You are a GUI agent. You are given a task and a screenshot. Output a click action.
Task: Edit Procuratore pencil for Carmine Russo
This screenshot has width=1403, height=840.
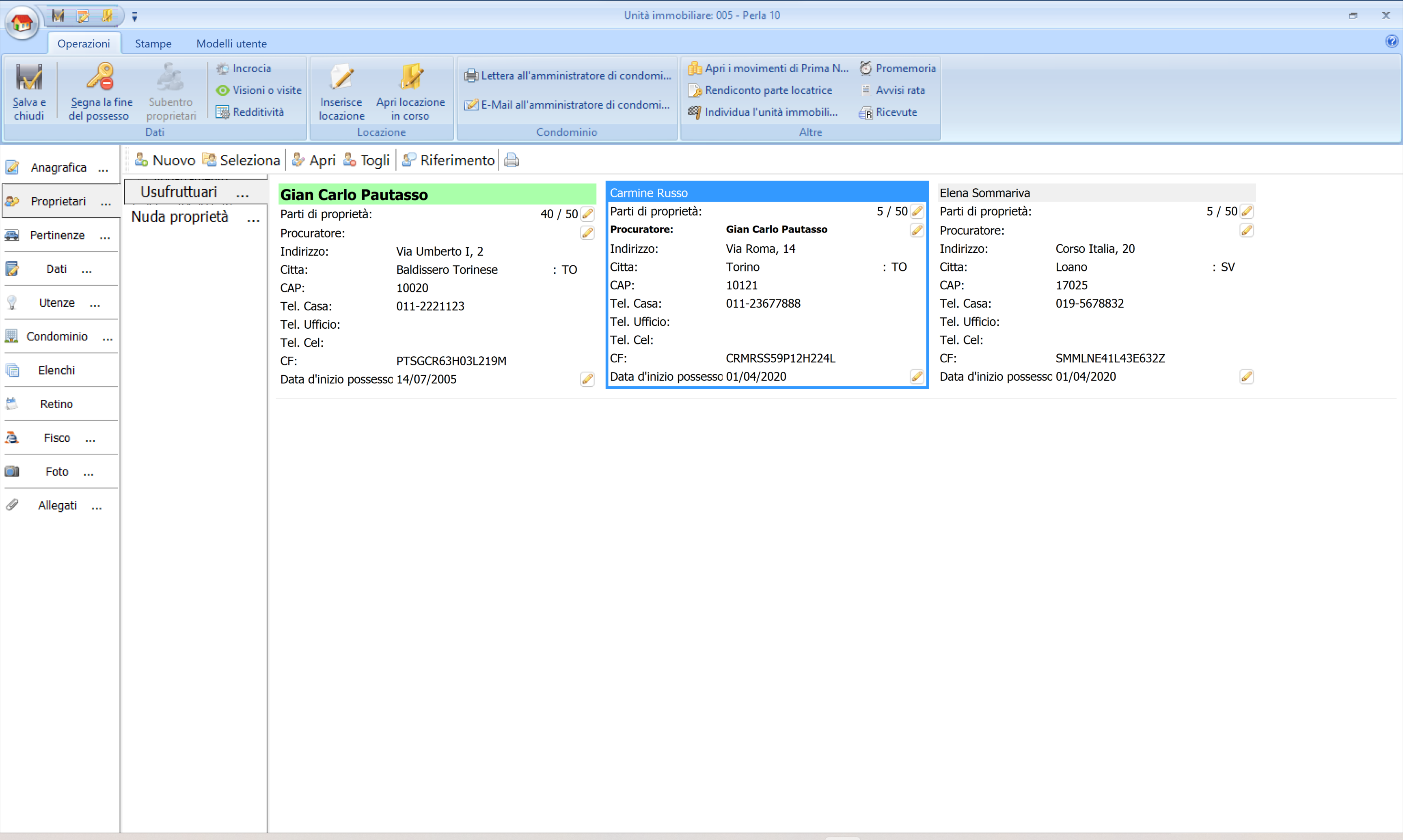click(x=917, y=230)
